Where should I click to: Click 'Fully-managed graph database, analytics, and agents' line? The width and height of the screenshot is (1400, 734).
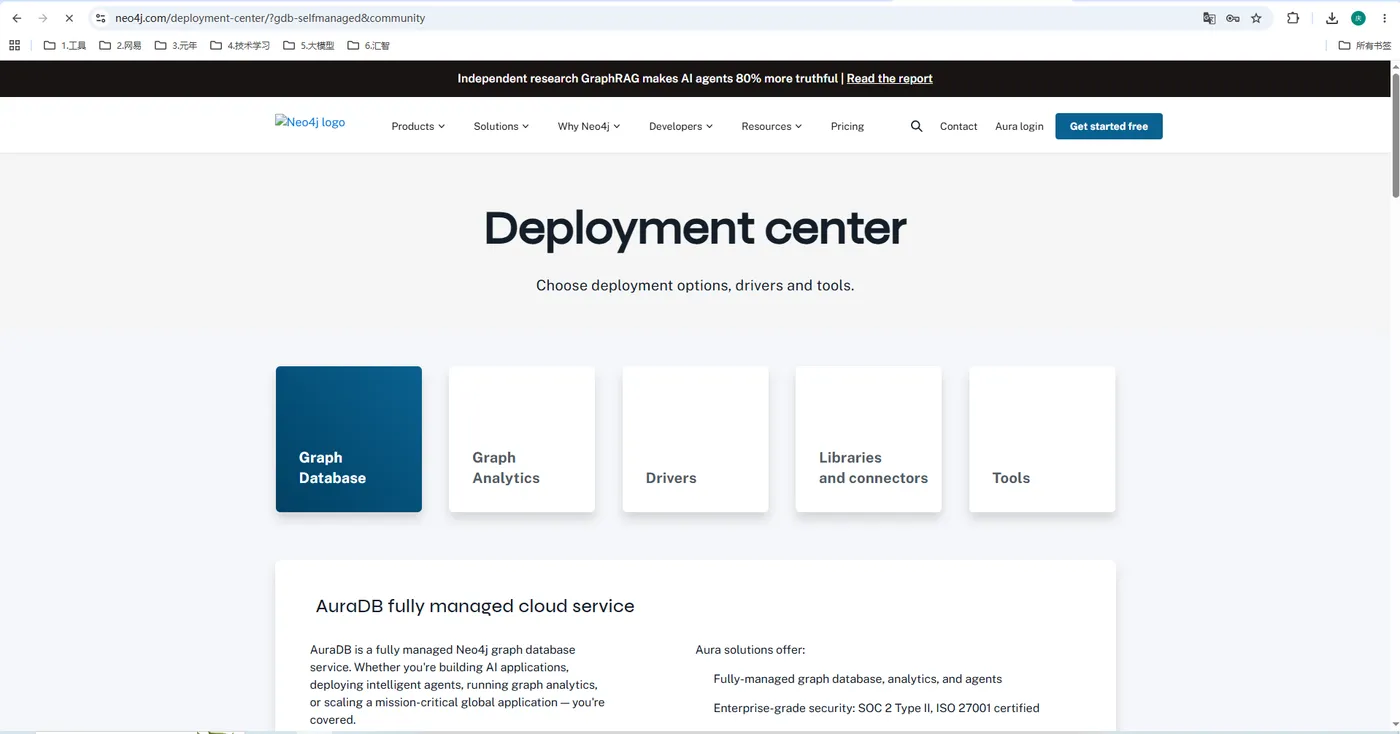(x=857, y=679)
